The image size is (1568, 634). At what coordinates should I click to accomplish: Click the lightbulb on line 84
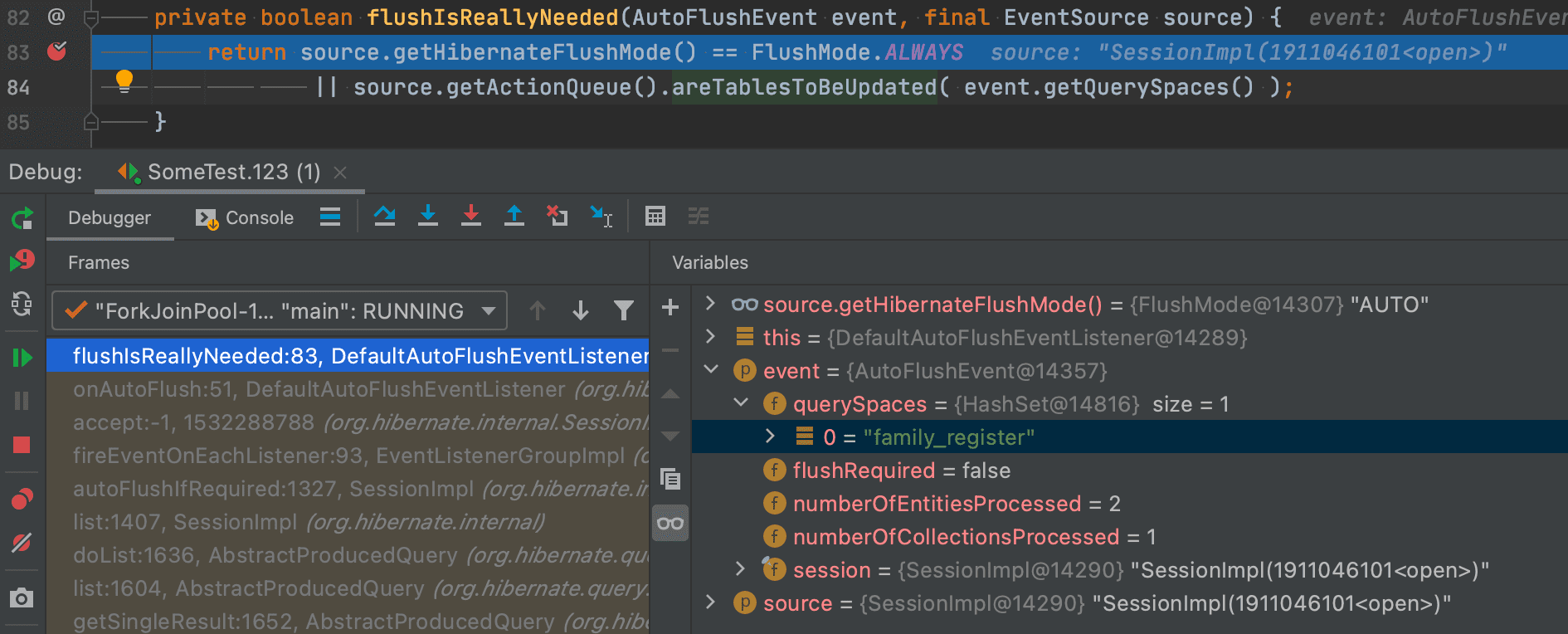[124, 80]
